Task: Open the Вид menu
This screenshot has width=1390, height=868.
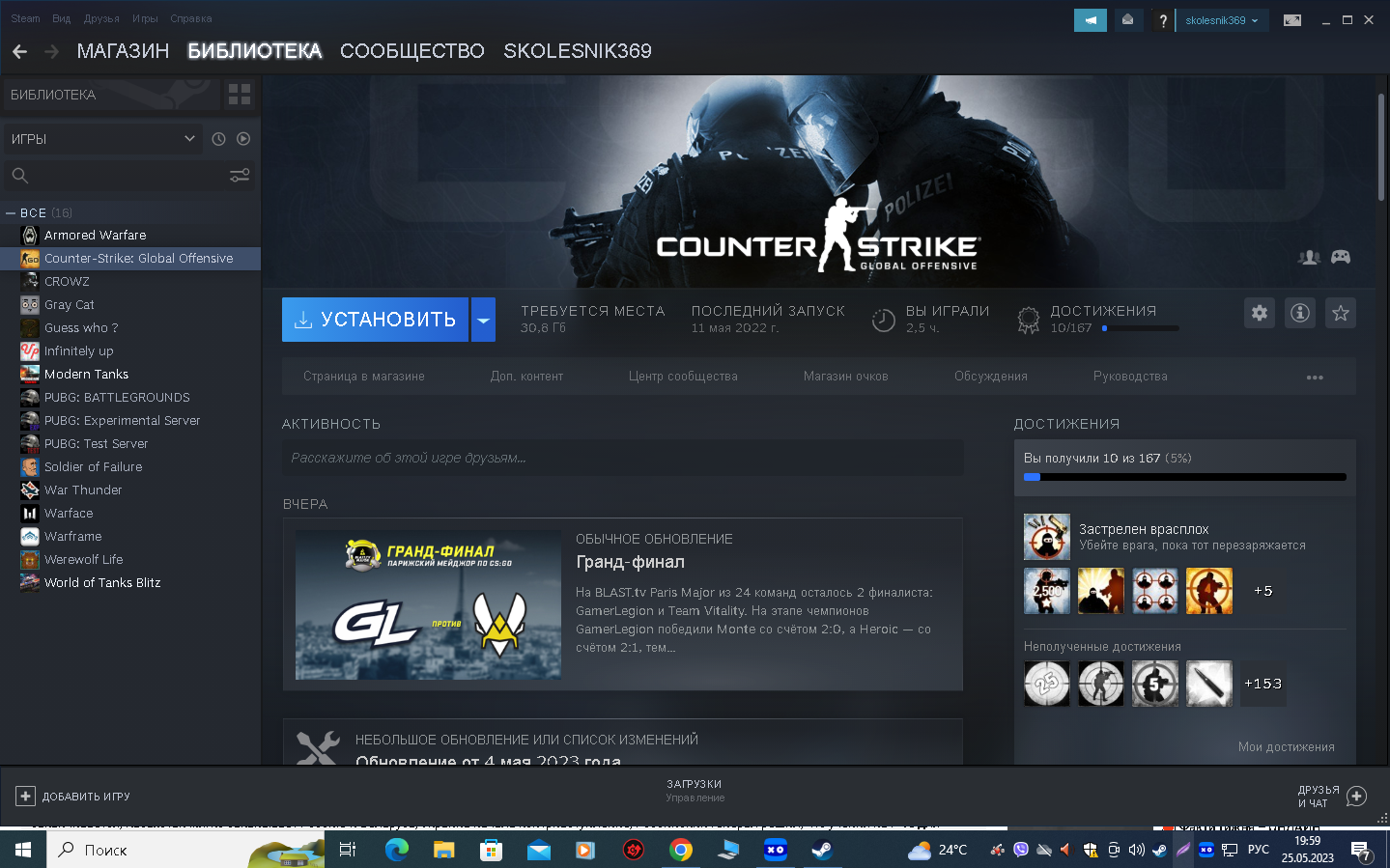Action: 62,18
